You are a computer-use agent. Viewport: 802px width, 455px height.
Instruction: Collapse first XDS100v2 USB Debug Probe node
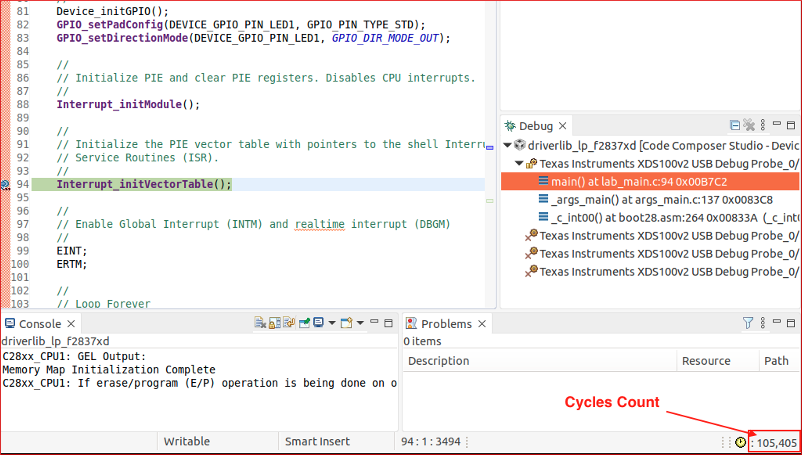point(519,164)
